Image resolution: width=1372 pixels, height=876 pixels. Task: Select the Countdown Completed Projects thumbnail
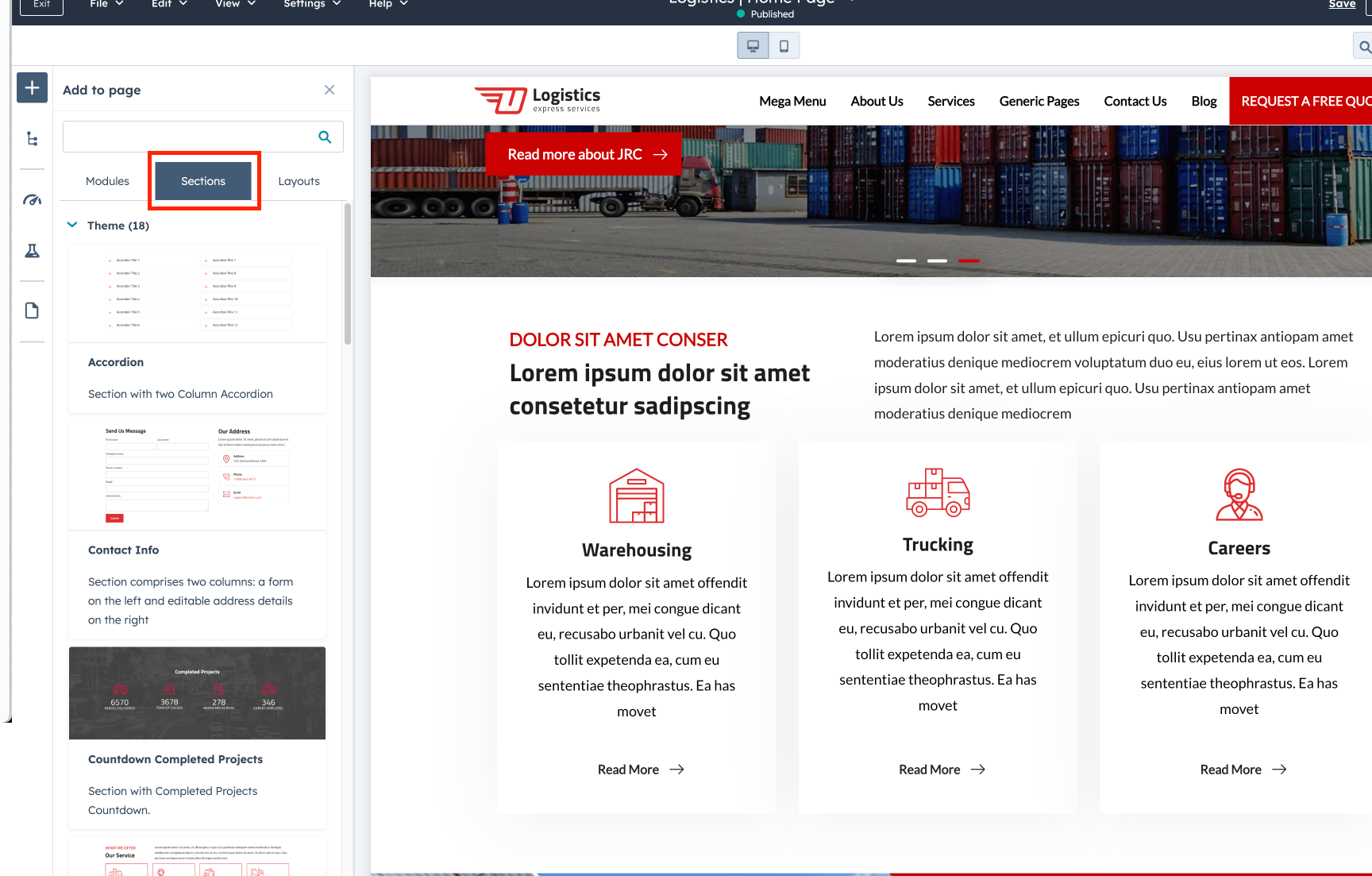pos(197,693)
